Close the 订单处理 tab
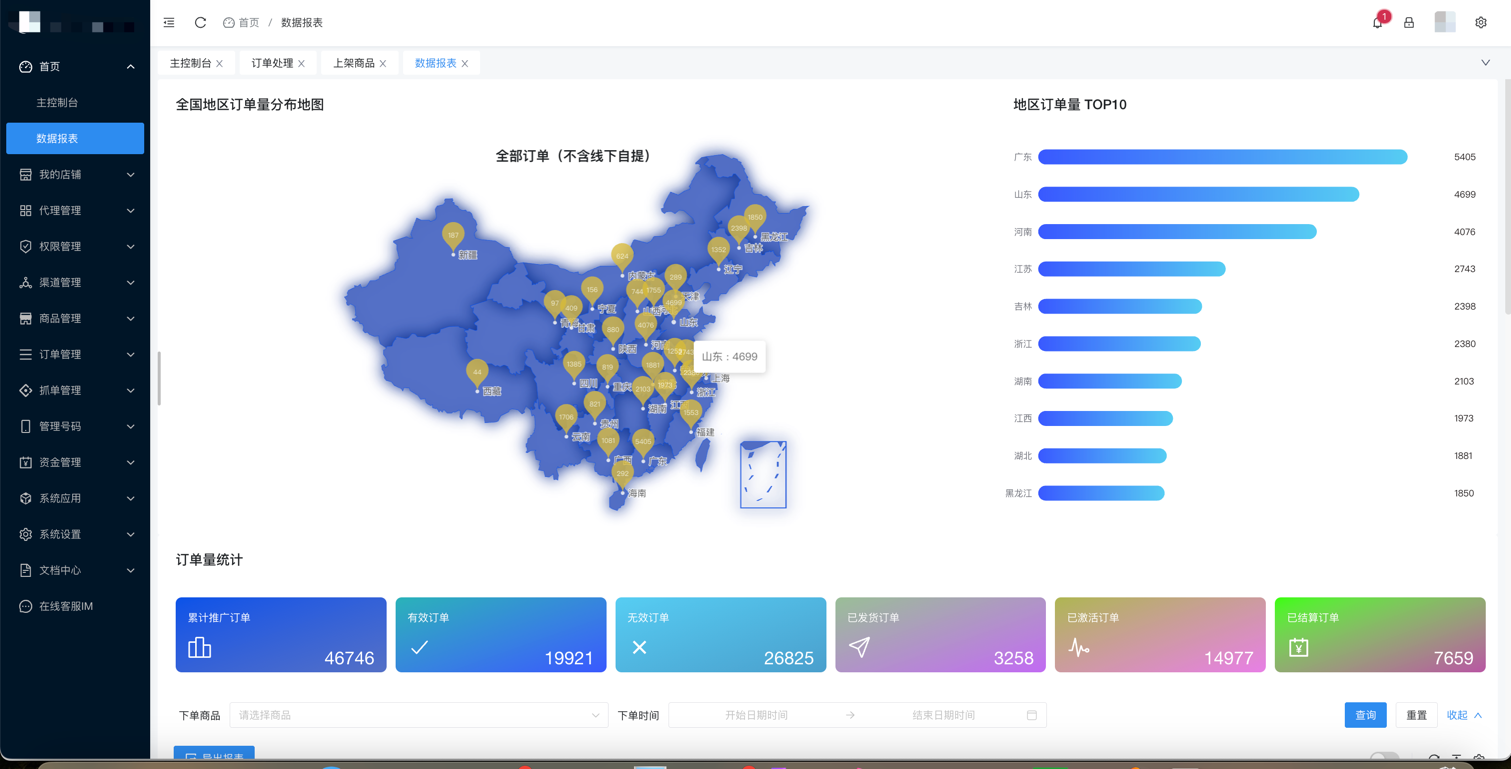 (x=301, y=64)
